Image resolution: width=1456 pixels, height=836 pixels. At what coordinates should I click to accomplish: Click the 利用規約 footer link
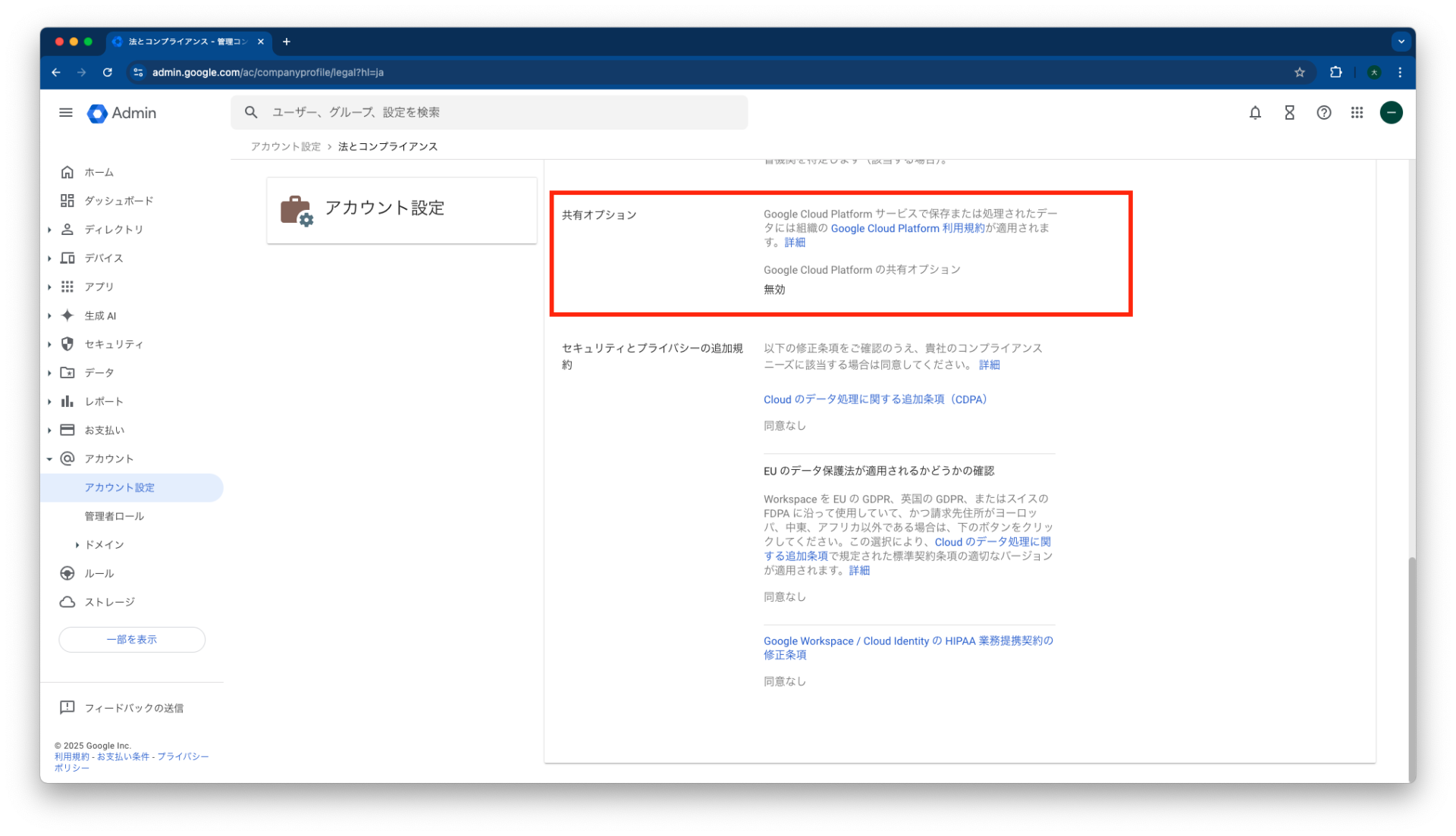[x=71, y=756]
